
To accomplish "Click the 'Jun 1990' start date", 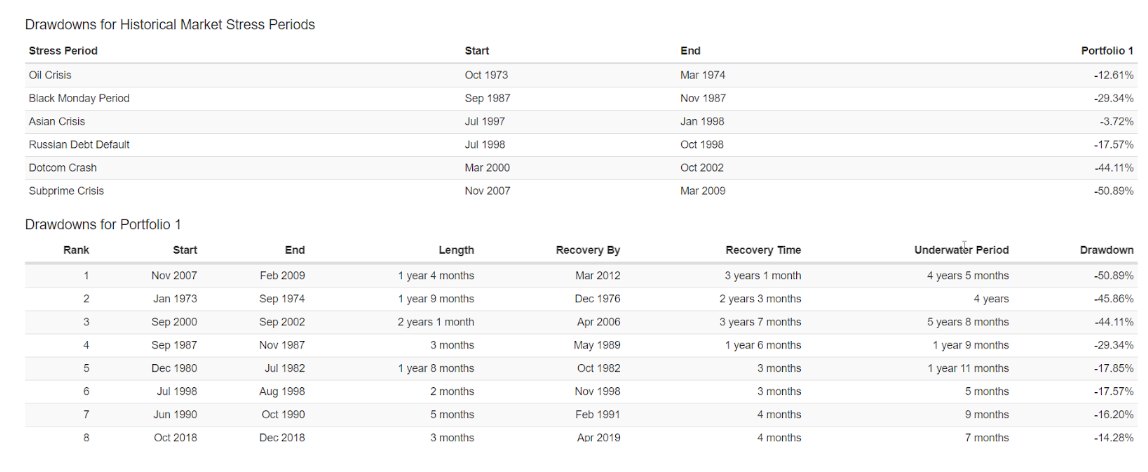I will (175, 414).
